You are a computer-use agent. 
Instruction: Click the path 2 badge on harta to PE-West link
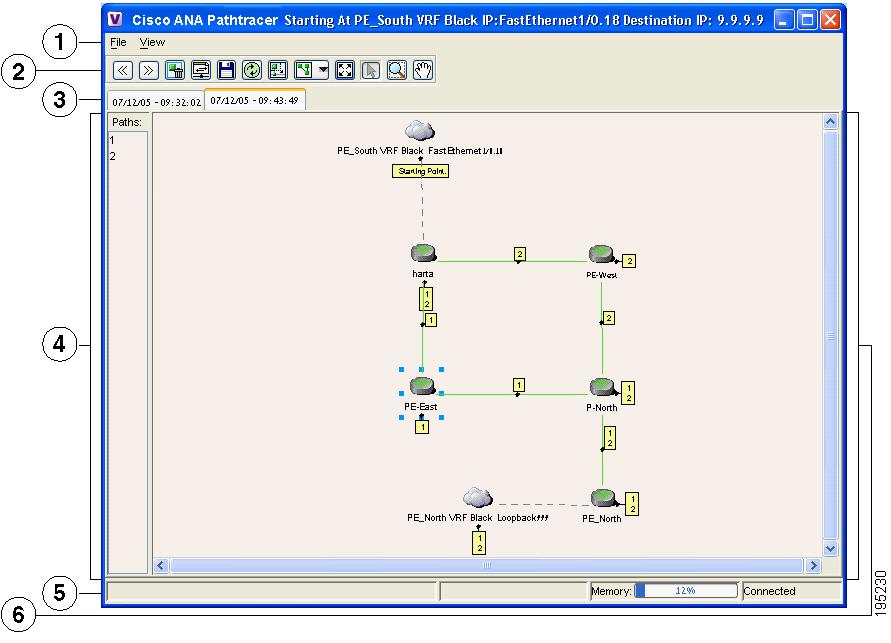(519, 254)
